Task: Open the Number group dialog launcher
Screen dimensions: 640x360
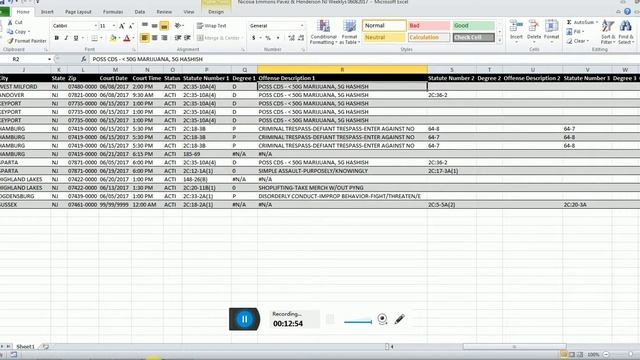Action: coord(303,50)
